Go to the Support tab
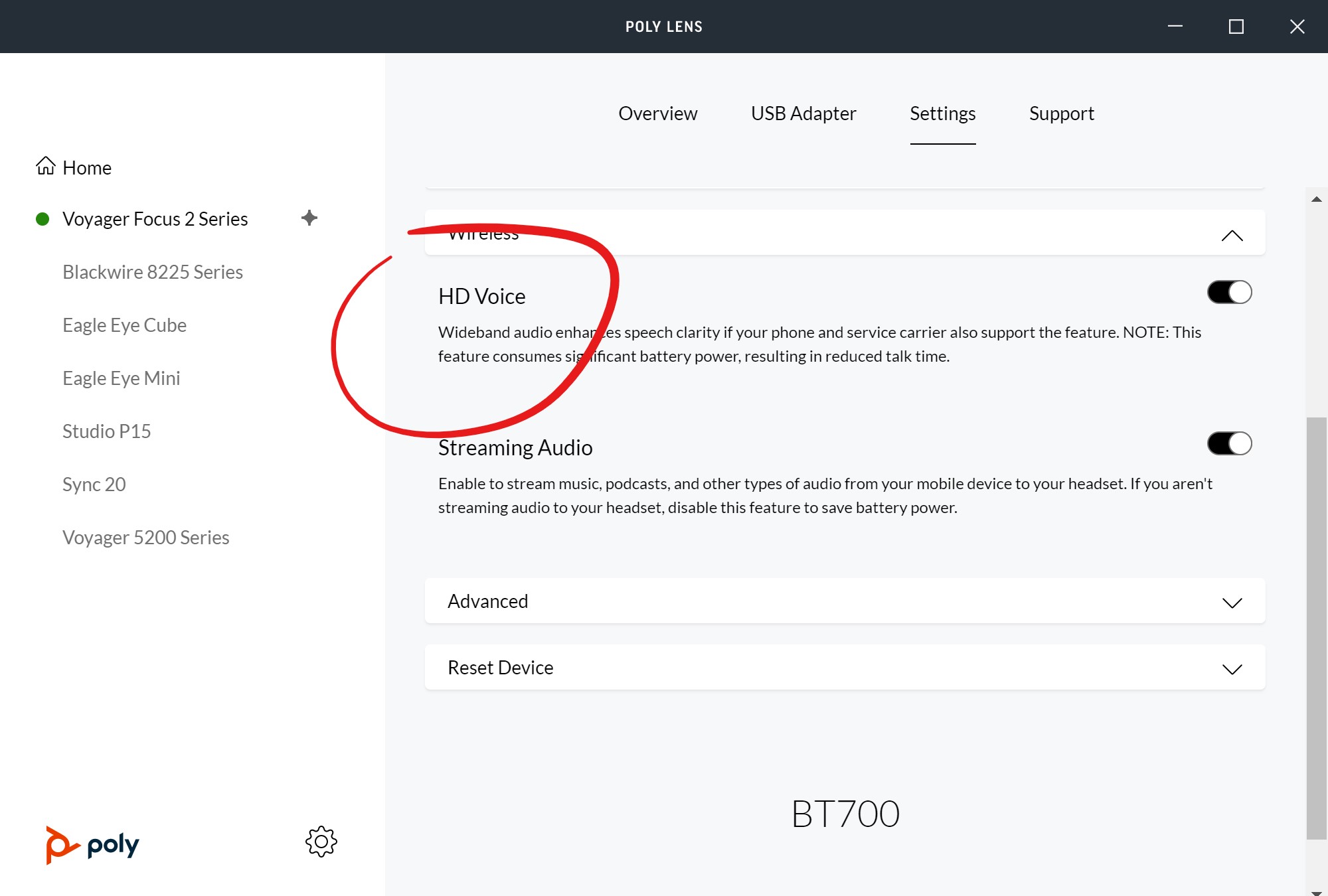The image size is (1328, 896). point(1061,113)
